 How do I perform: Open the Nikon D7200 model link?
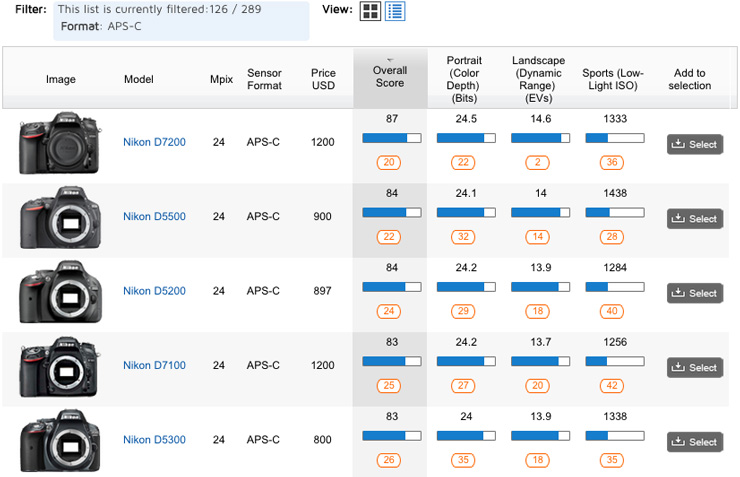coord(154,142)
